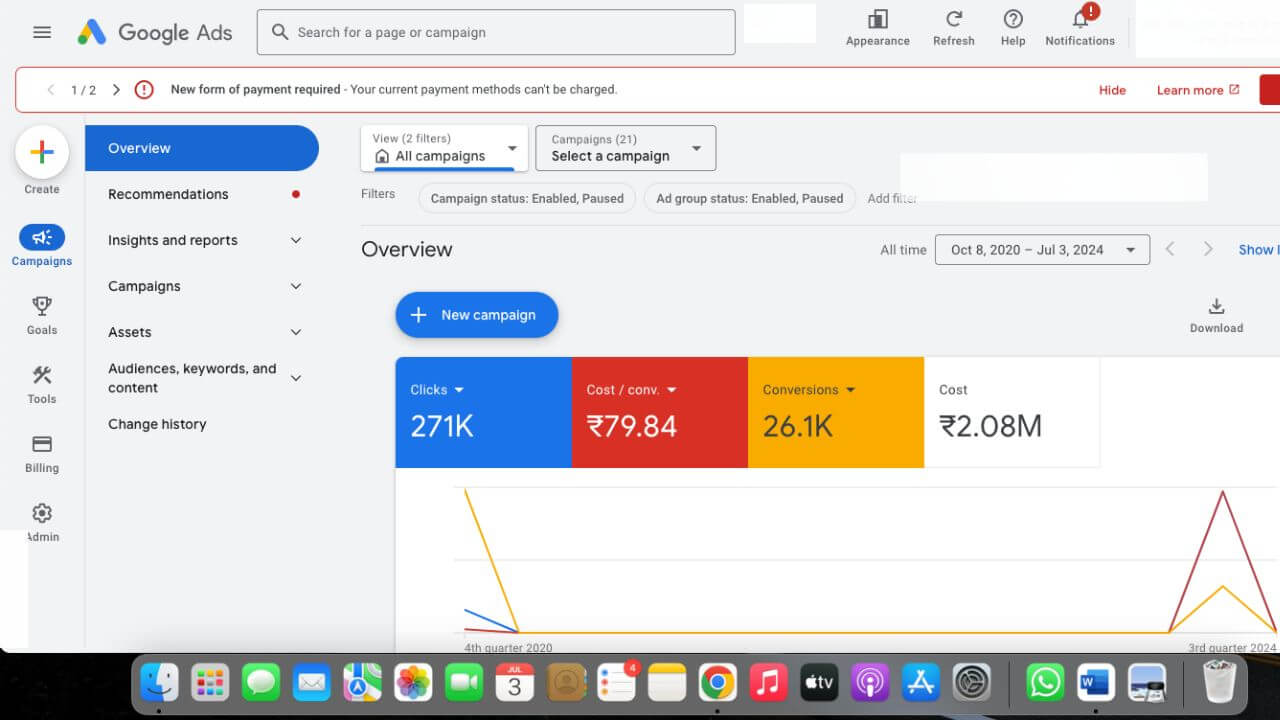Open Billing from the left sidebar
The width and height of the screenshot is (1280, 720).
coord(42,445)
